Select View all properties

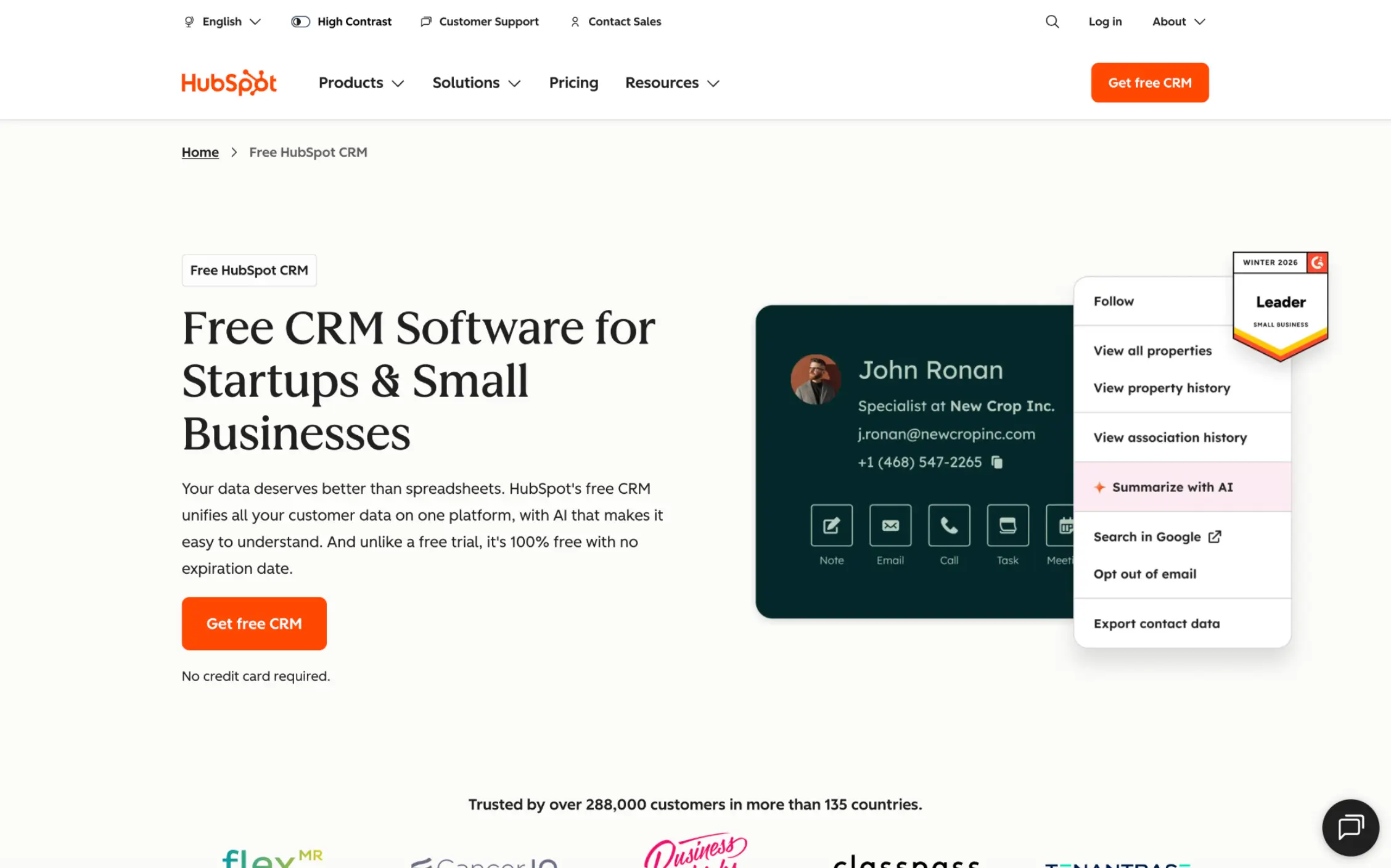click(x=1152, y=350)
